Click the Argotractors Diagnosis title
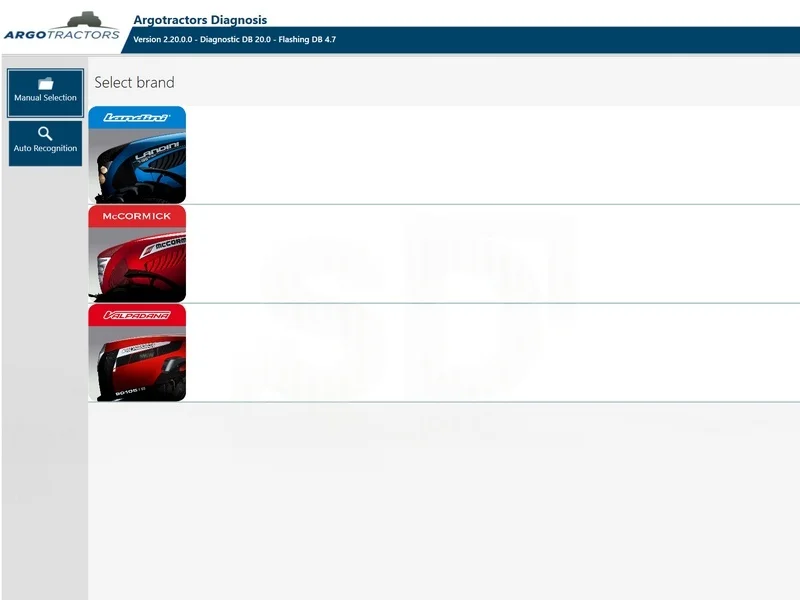Screen dimensions: 800x600 pos(199,19)
